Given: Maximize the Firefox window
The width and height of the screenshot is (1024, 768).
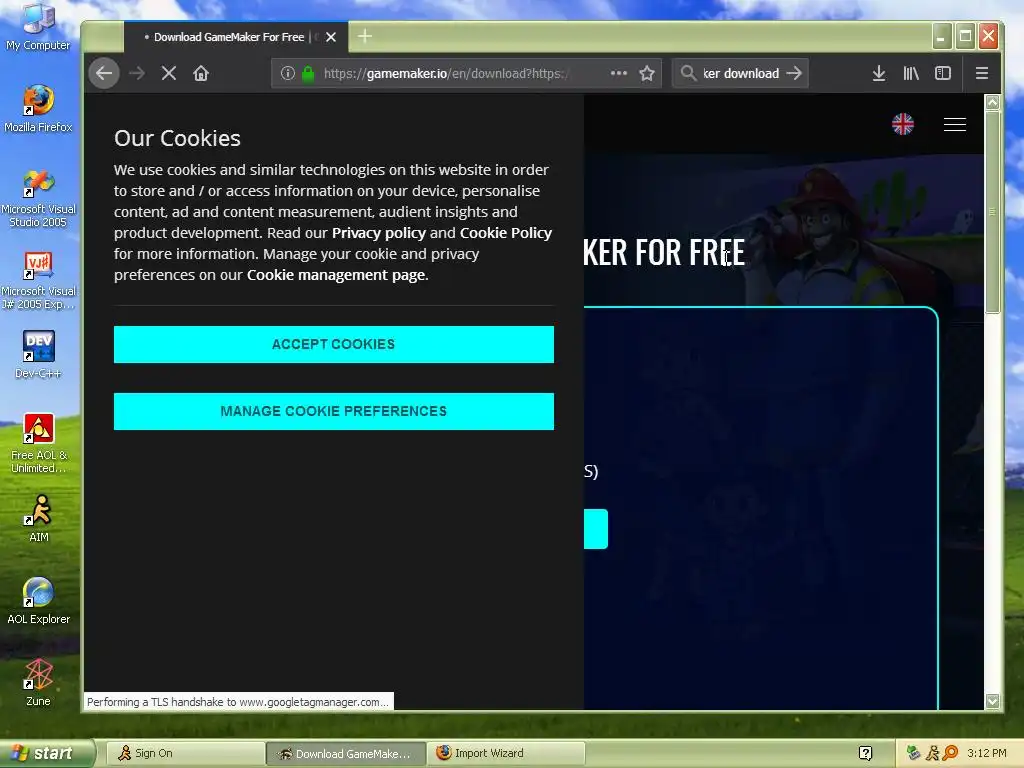Looking at the screenshot, I should [x=965, y=37].
